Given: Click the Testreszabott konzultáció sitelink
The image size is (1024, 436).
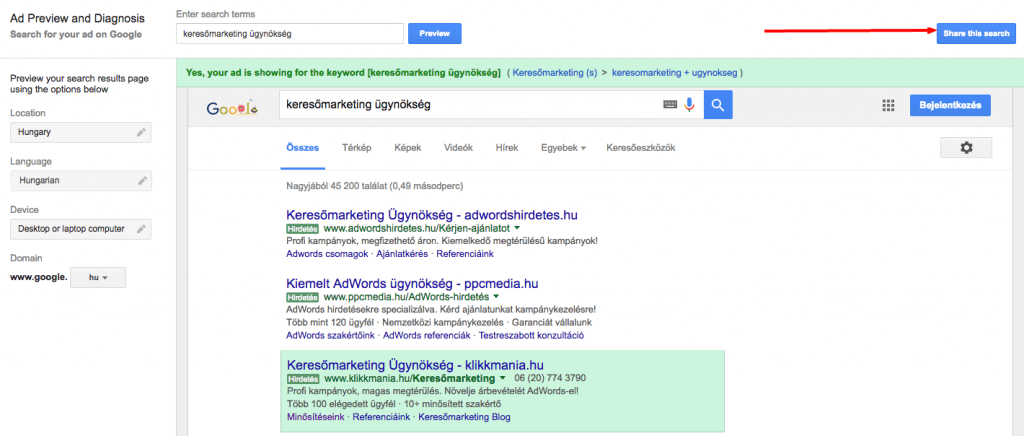Looking at the screenshot, I should (531, 335).
